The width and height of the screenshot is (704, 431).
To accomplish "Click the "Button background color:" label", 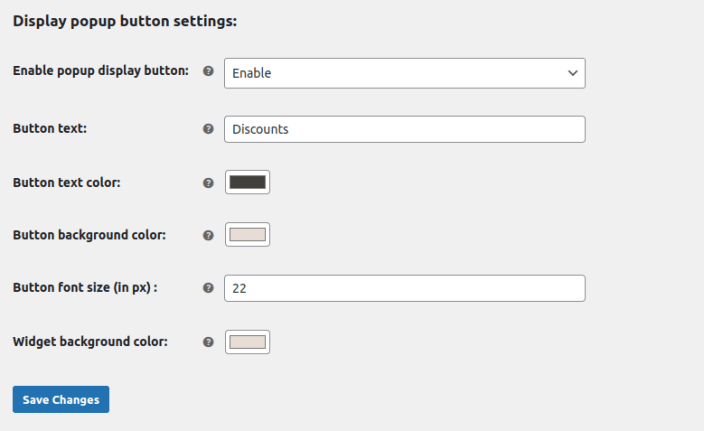I will [x=89, y=235].
